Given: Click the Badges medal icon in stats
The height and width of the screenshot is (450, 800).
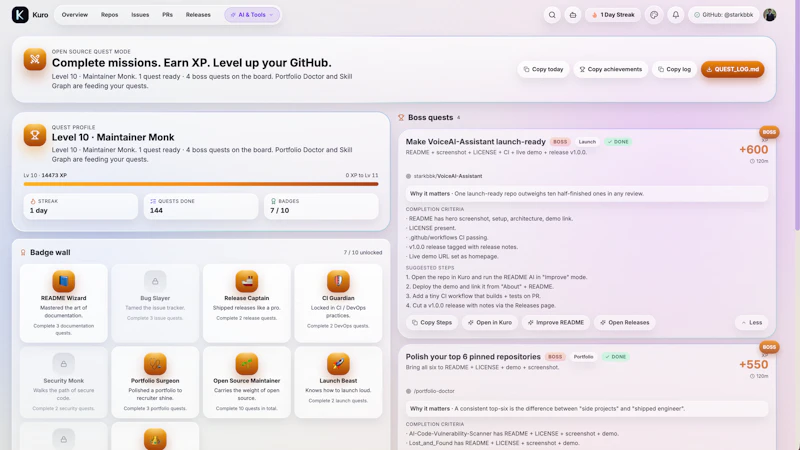Looking at the screenshot, I should click(273, 201).
